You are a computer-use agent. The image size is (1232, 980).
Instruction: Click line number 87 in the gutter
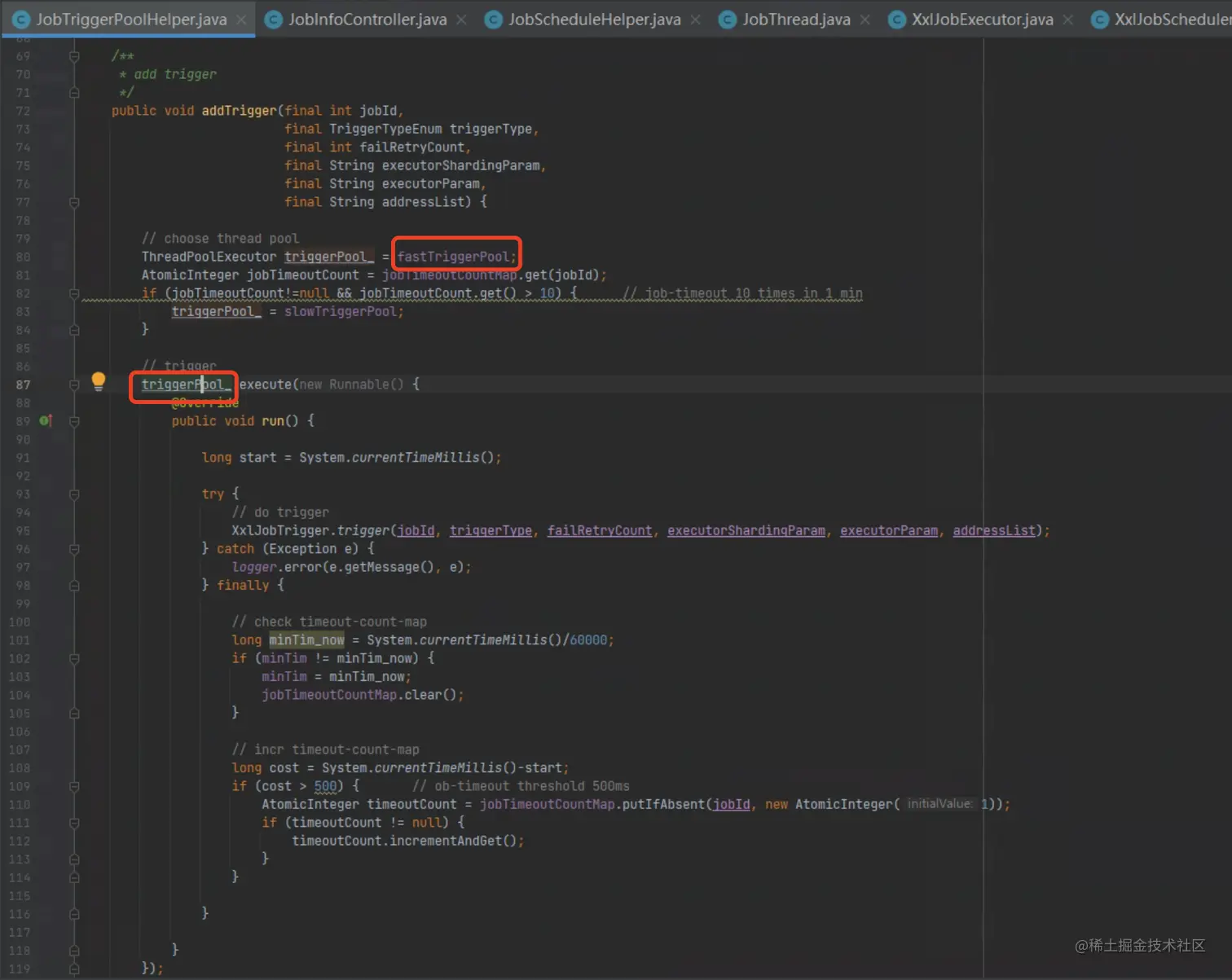[x=22, y=385]
